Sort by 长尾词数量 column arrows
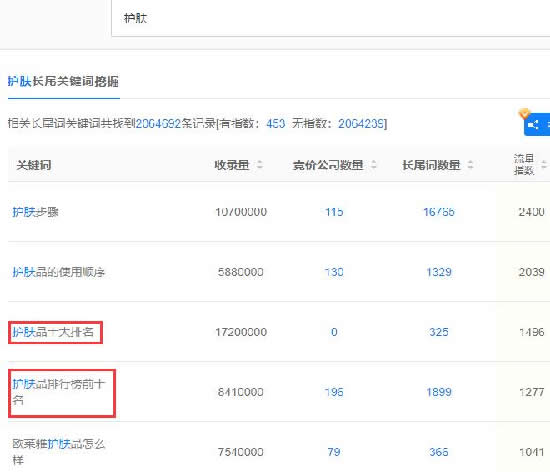Viewport: 550px width, 472px height. point(470,164)
